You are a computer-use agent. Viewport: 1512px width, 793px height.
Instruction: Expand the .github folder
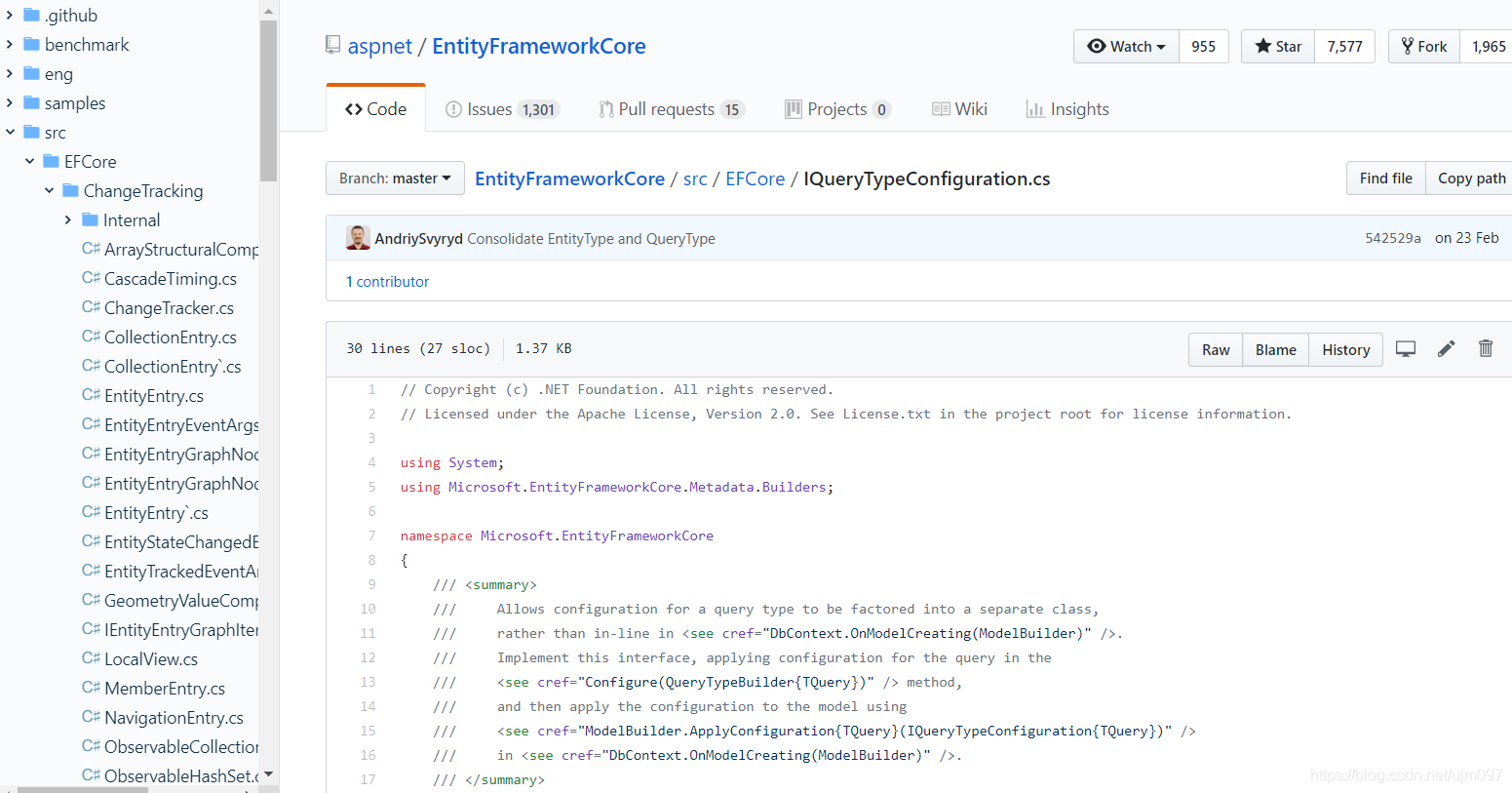(10, 15)
